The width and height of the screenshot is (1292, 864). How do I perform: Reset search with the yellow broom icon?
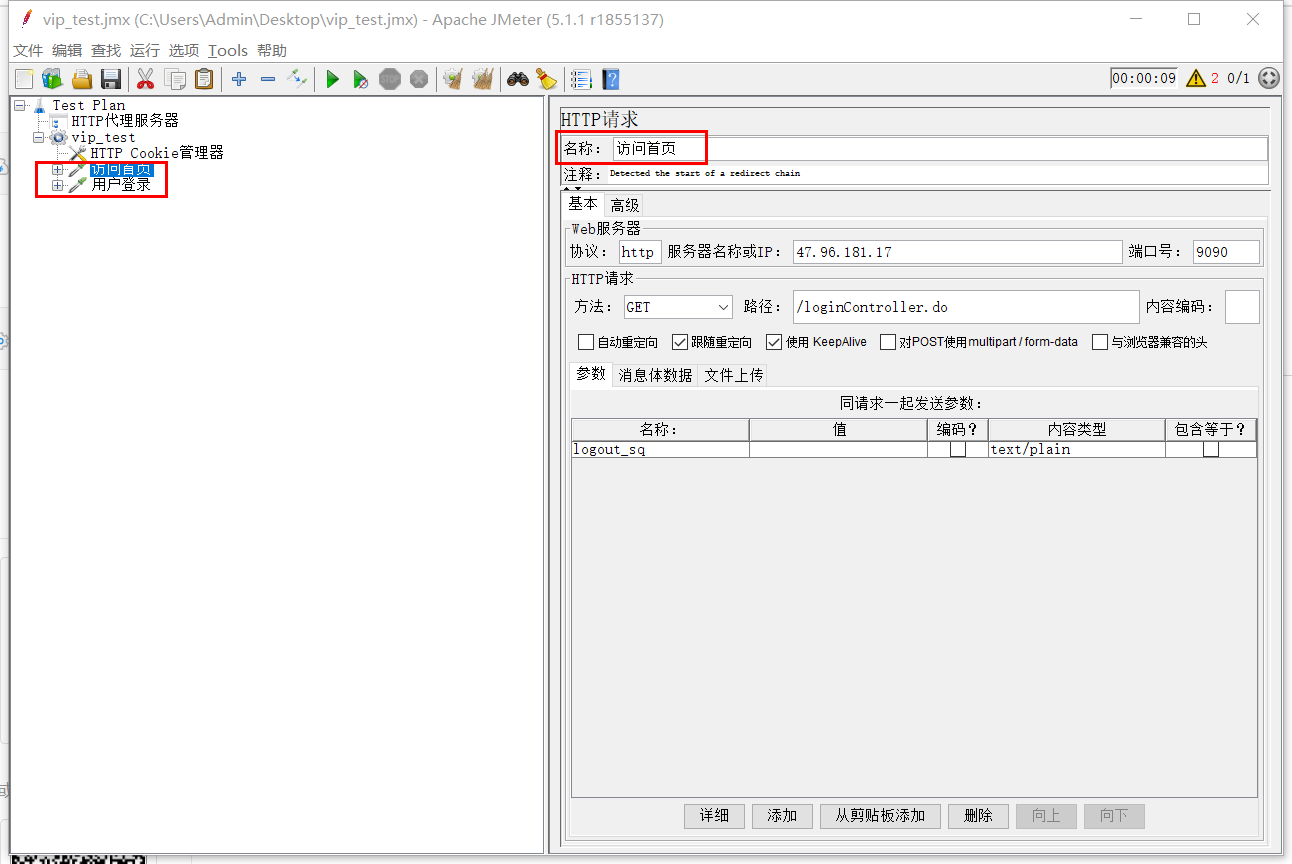pos(546,79)
